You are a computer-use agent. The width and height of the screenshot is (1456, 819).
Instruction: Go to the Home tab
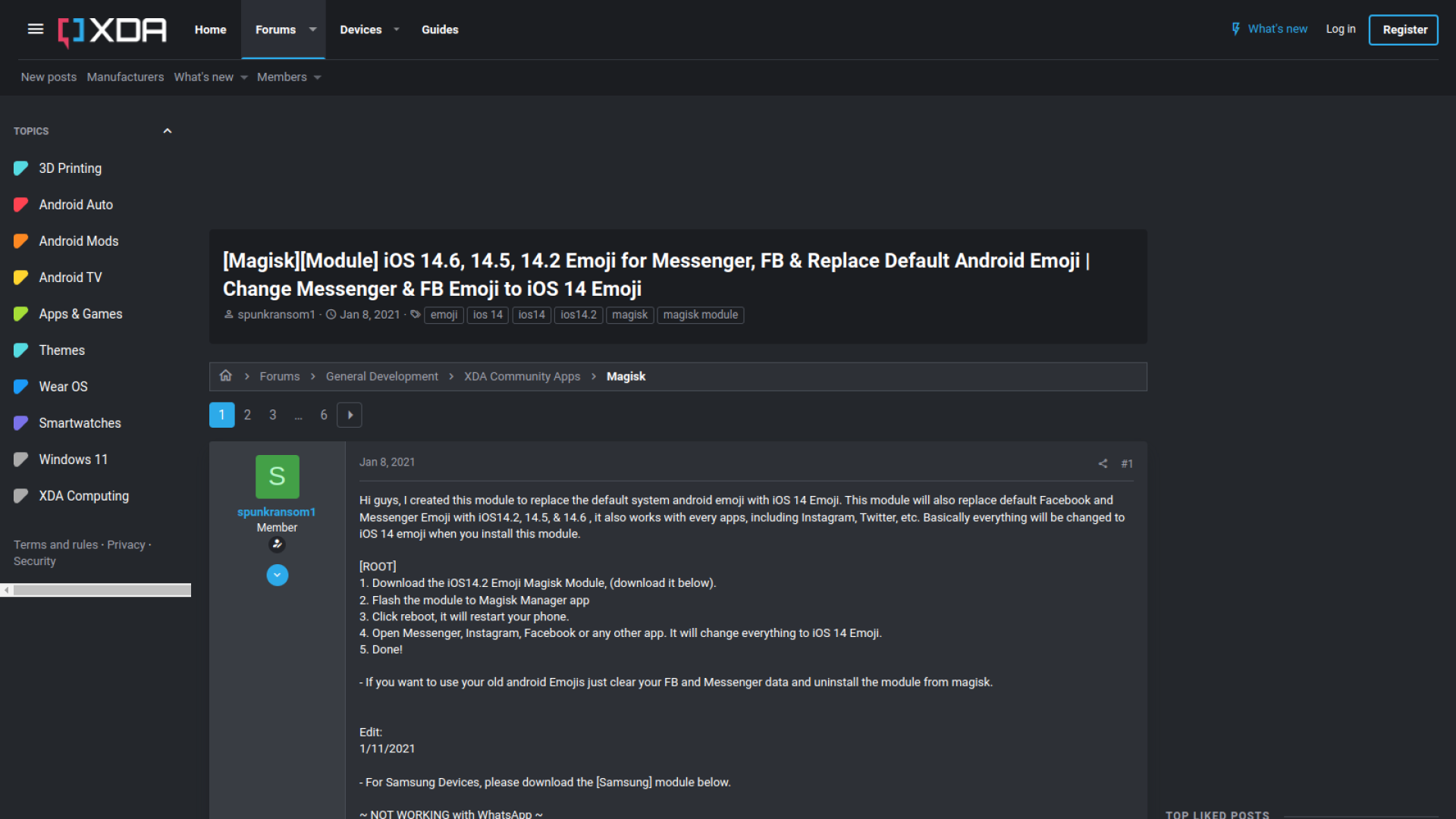(210, 30)
